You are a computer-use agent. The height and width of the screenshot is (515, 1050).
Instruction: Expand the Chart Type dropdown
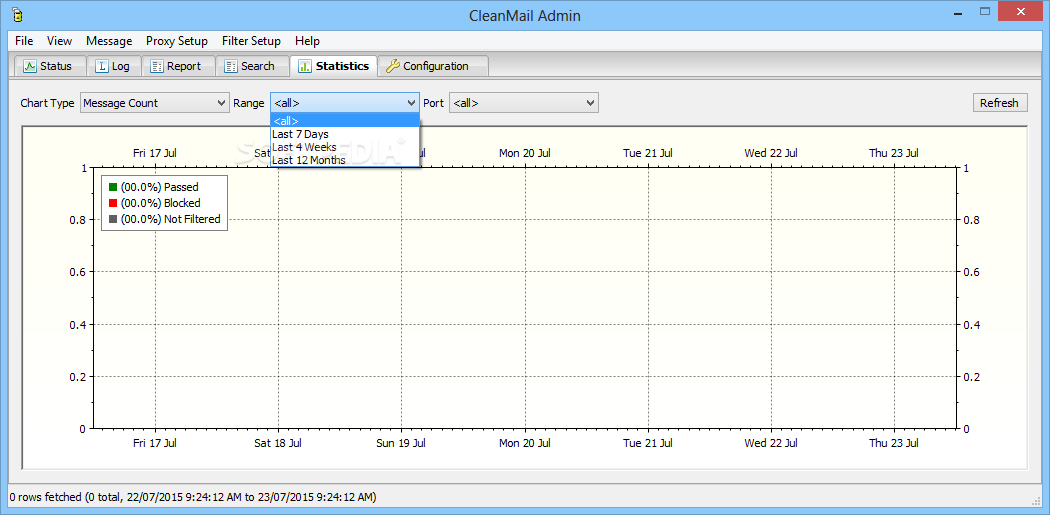coord(154,103)
